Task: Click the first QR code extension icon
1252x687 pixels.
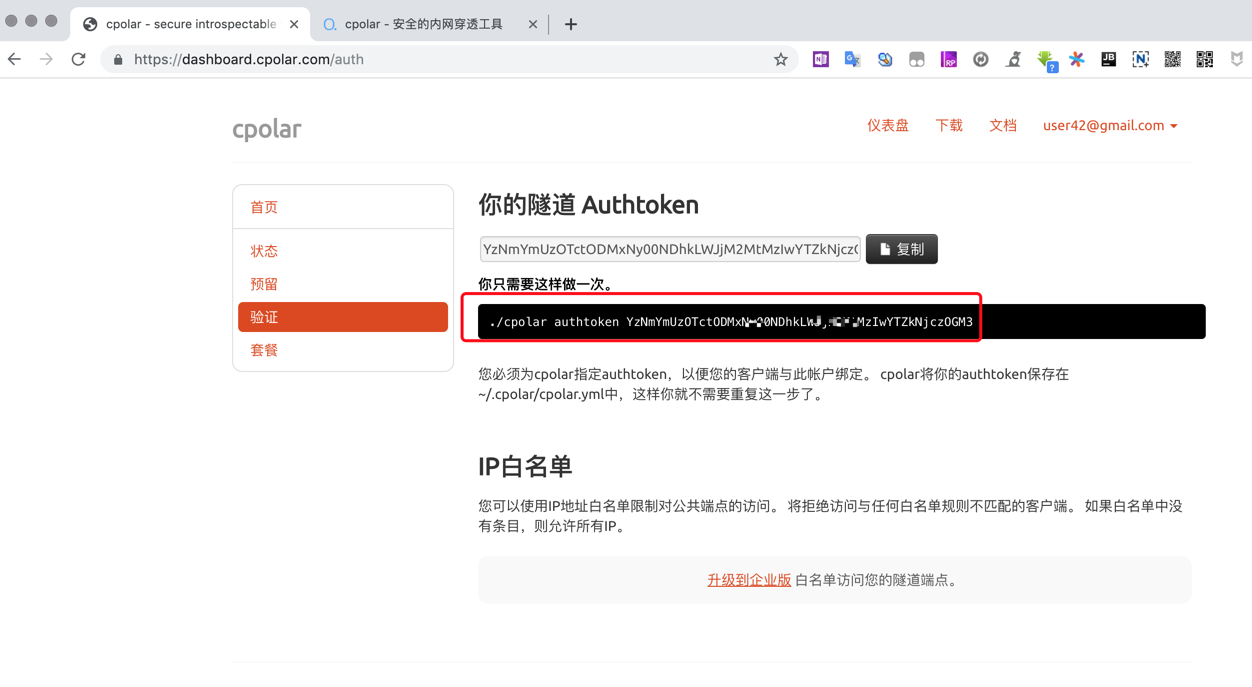Action: pos(1172,60)
